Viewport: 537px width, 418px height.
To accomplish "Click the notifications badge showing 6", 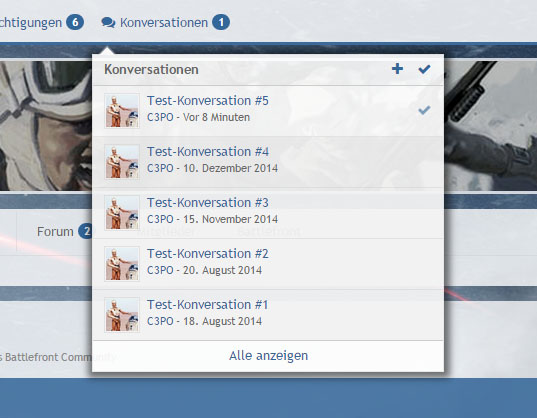I will click(x=75, y=23).
